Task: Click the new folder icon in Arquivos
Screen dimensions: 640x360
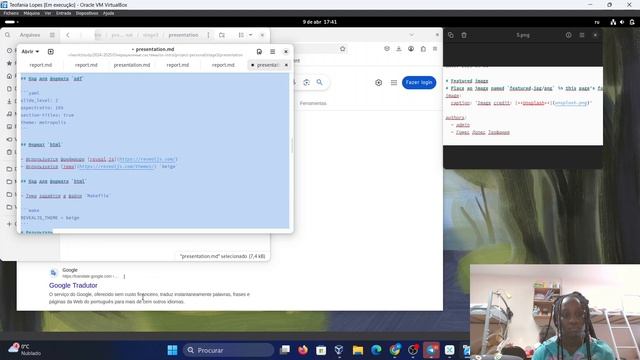Action: 222,35
